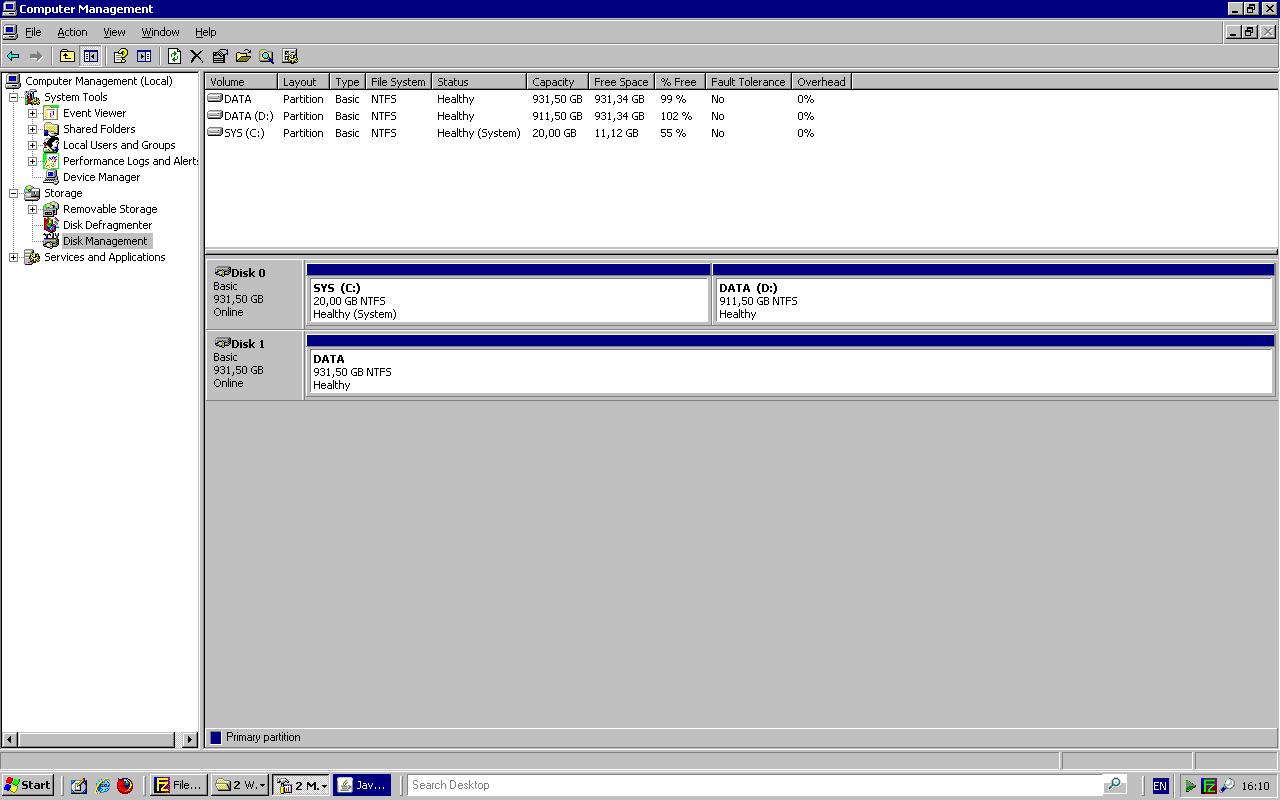Click the Explore magnifier toolbar icon

tap(266, 56)
